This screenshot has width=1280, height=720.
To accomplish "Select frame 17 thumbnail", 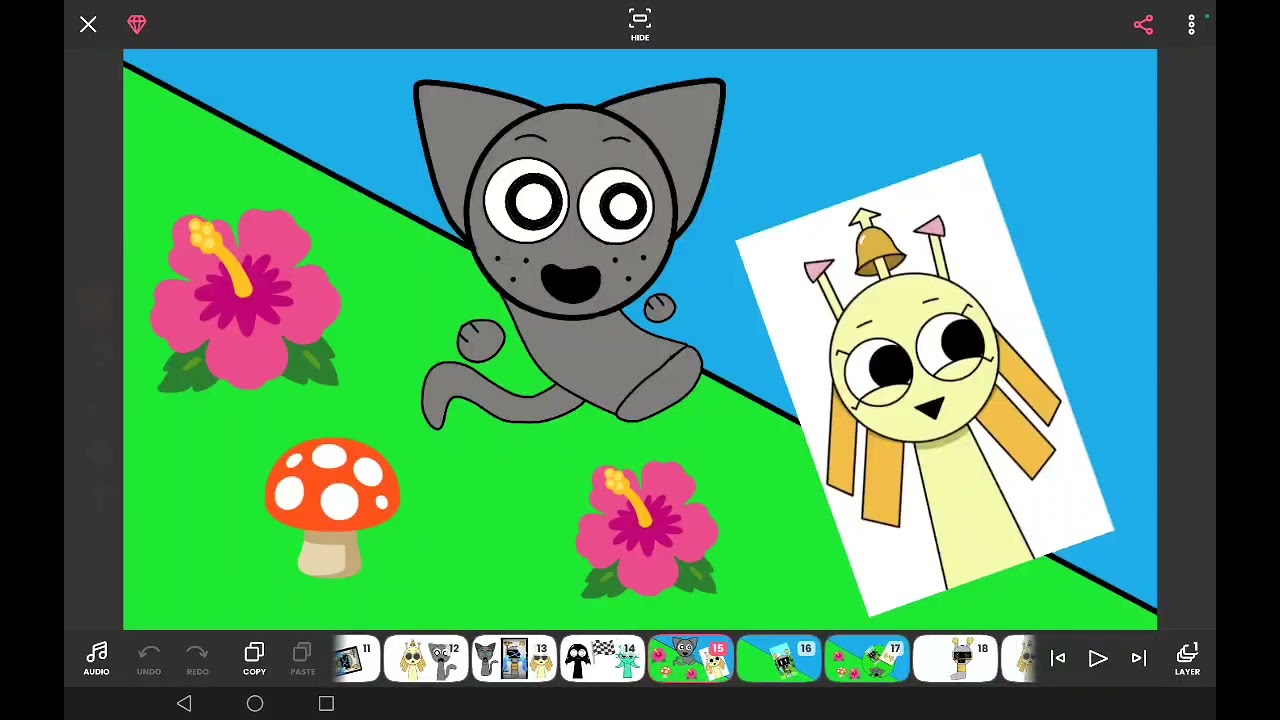I will 866,659.
